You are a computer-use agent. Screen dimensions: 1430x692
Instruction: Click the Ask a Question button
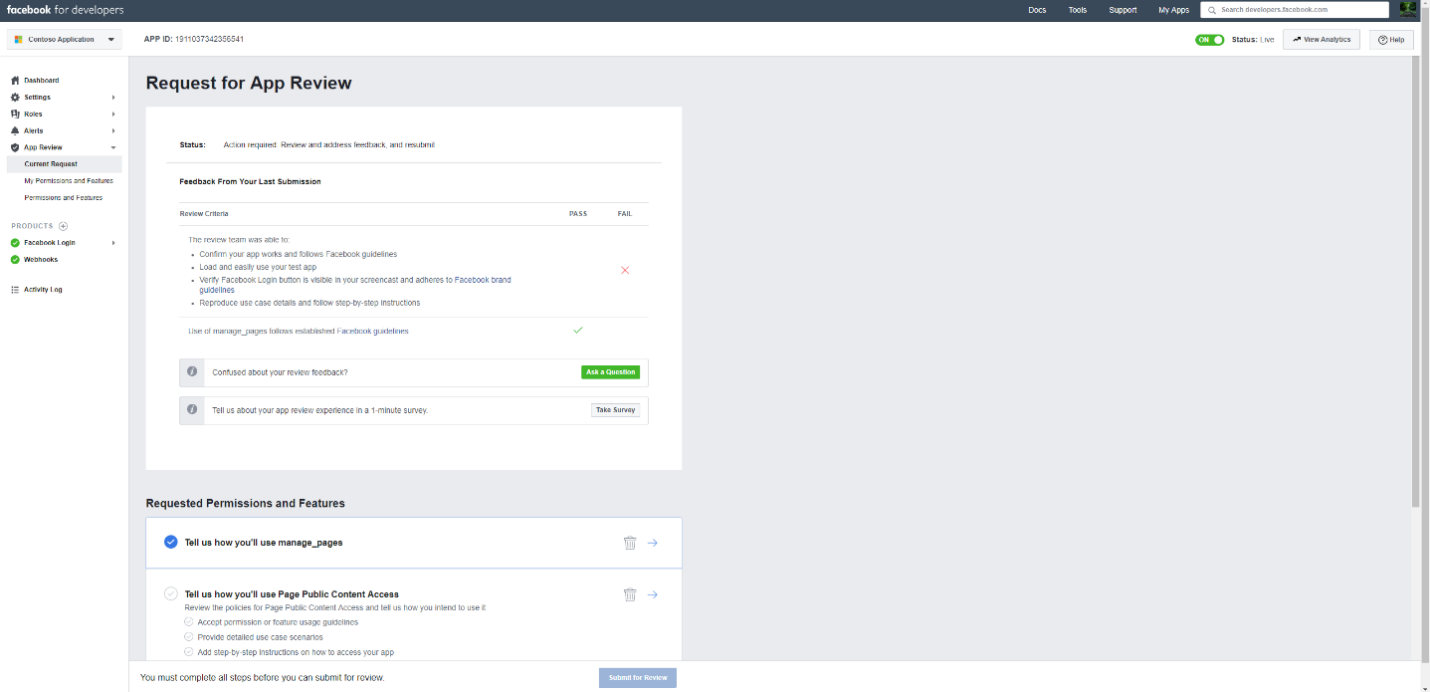coord(610,371)
